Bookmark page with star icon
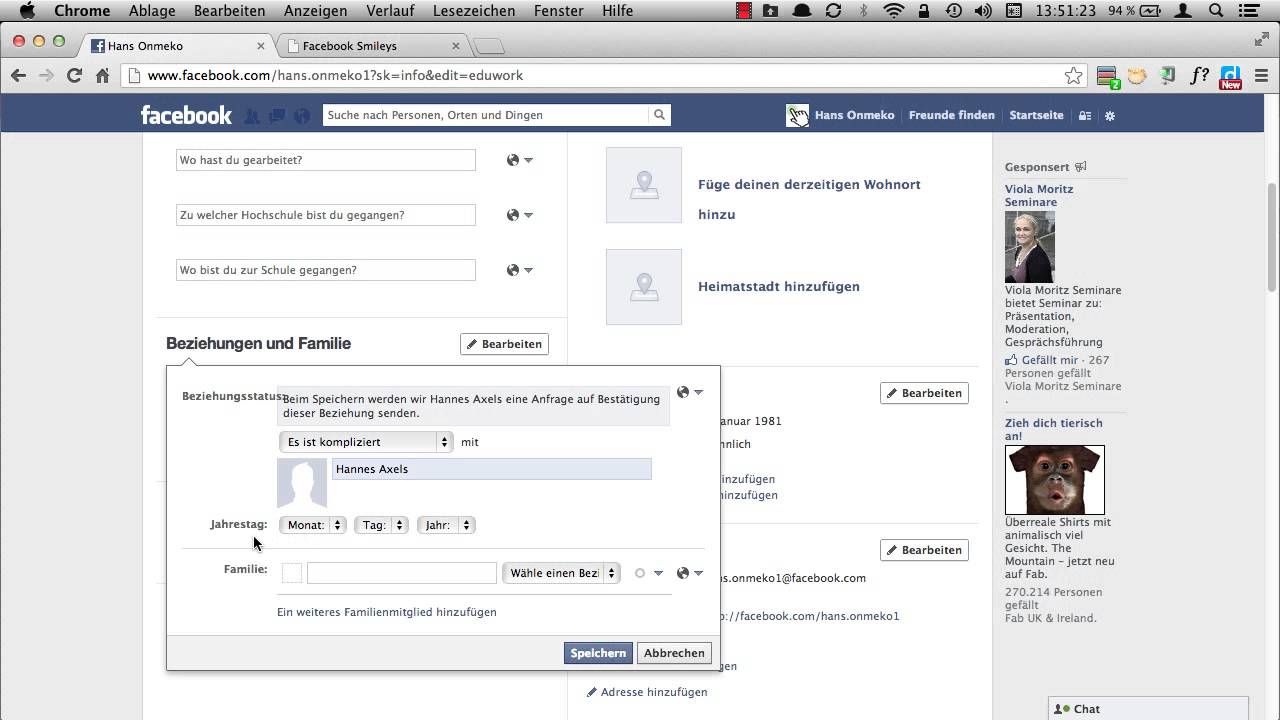The height and width of the screenshot is (720, 1280). (x=1073, y=75)
